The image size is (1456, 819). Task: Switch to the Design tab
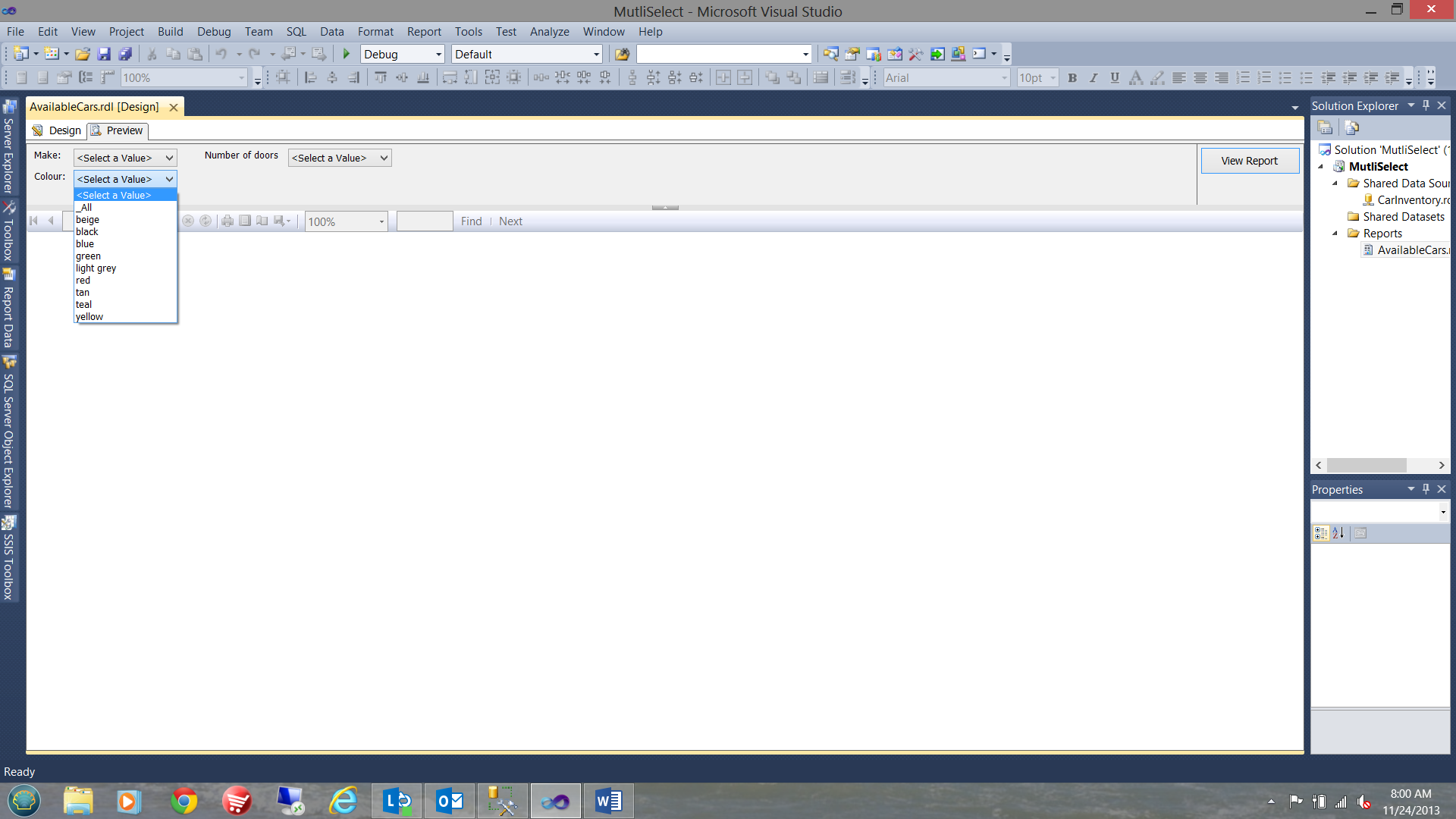click(x=57, y=130)
